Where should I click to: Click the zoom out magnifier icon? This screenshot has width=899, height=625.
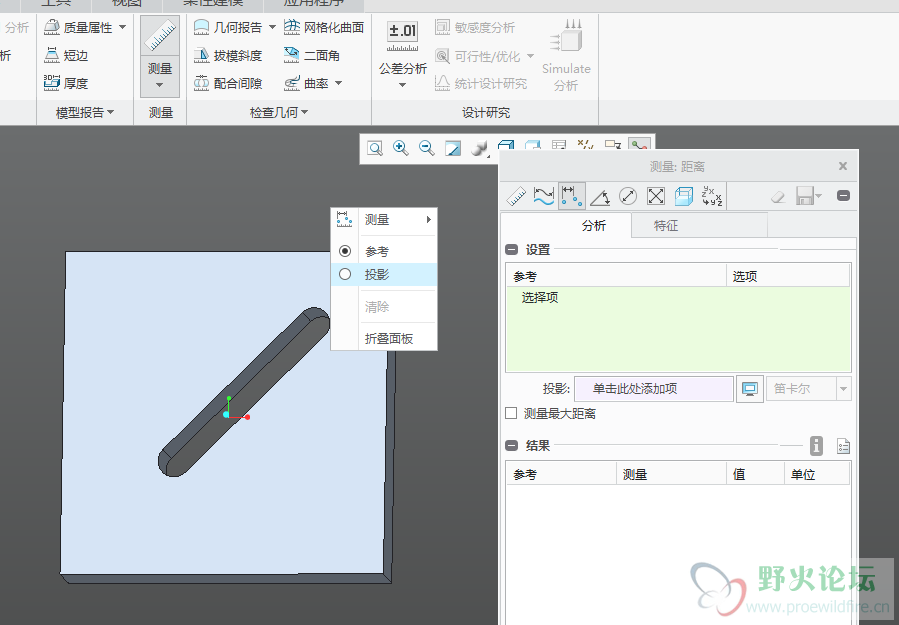[x=427, y=149]
